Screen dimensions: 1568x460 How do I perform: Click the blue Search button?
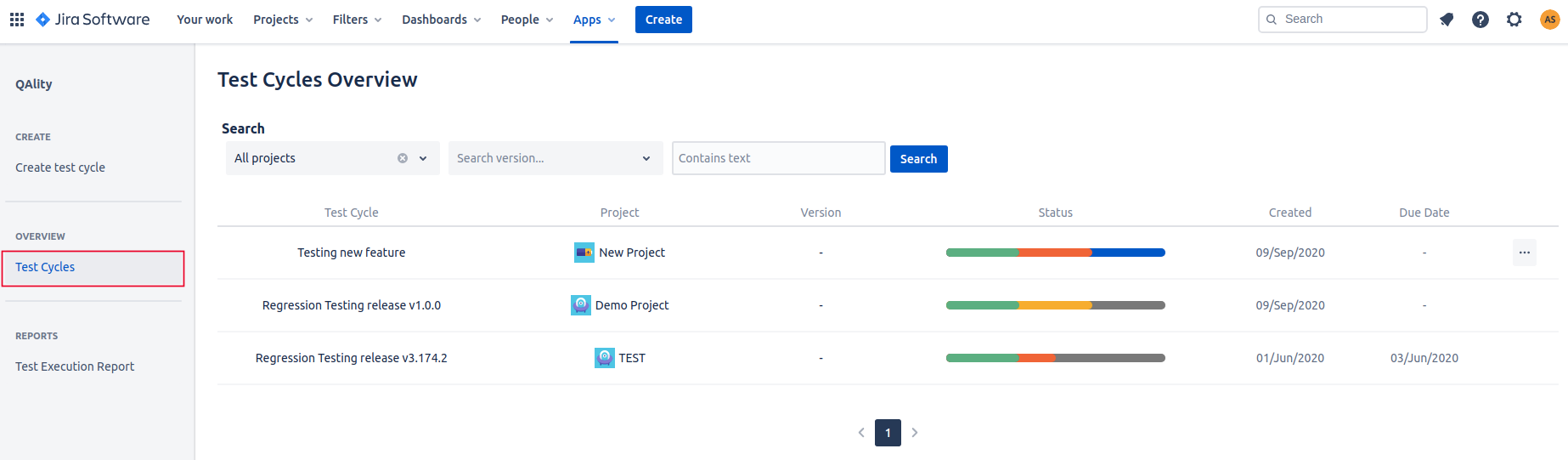[918, 159]
